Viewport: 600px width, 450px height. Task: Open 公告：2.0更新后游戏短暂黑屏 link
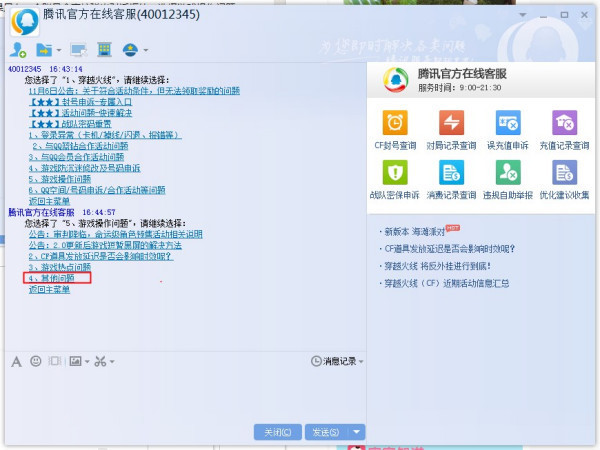pyautogui.click(x=105, y=245)
